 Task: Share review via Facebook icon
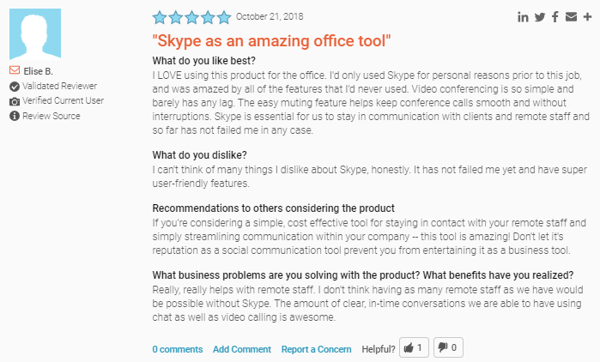(x=555, y=17)
